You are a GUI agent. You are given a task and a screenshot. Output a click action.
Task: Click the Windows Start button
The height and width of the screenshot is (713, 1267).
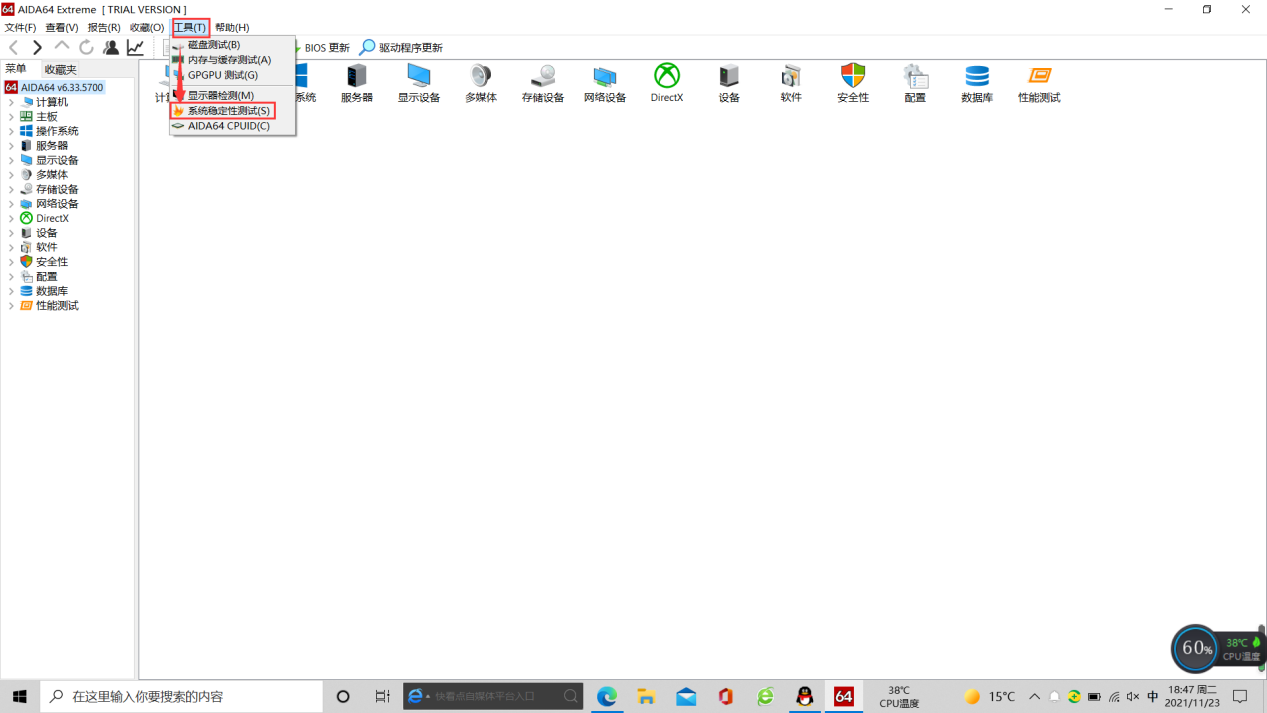[x=20, y=696]
